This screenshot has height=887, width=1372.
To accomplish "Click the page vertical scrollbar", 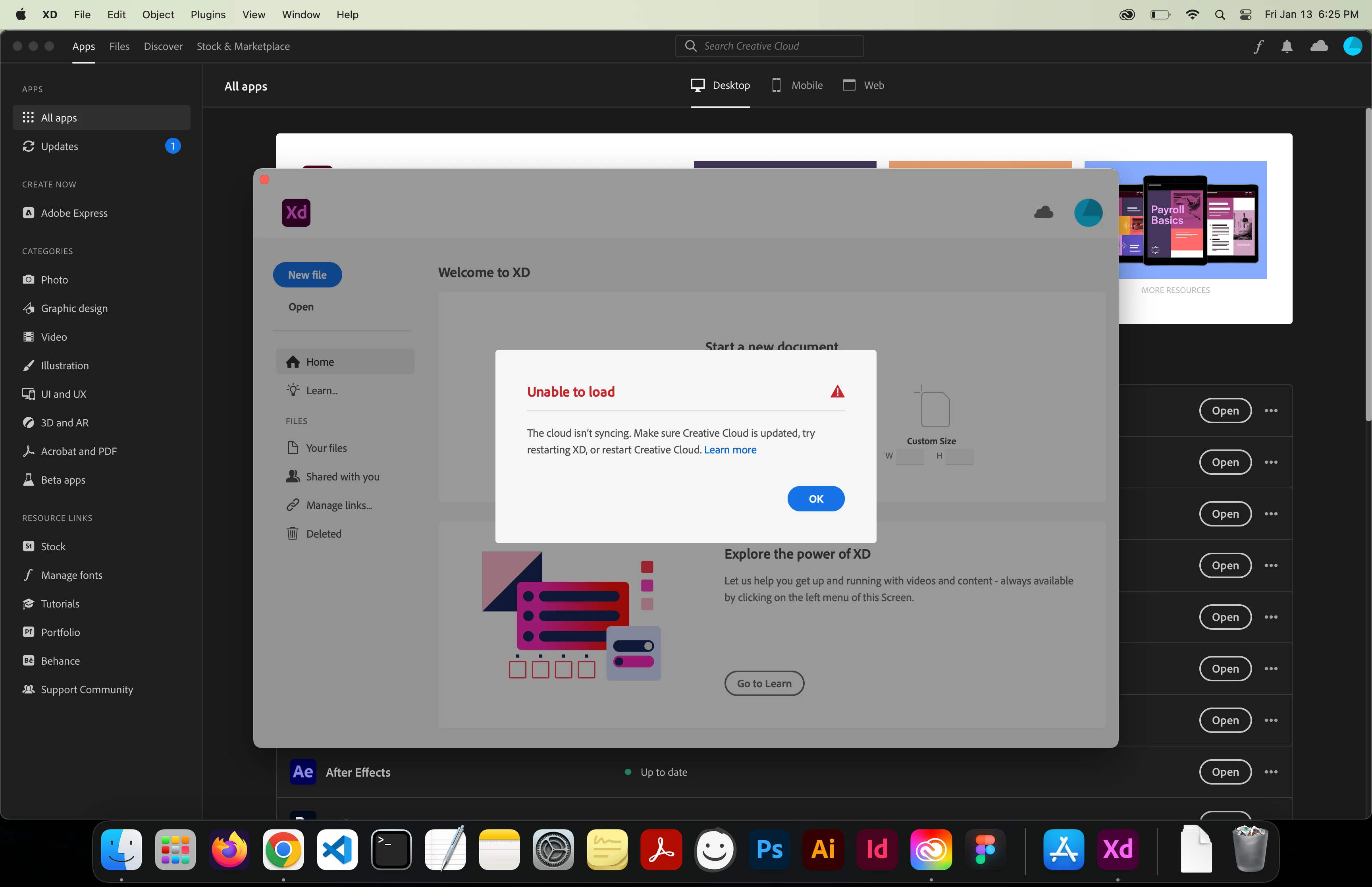I will (x=1367, y=265).
